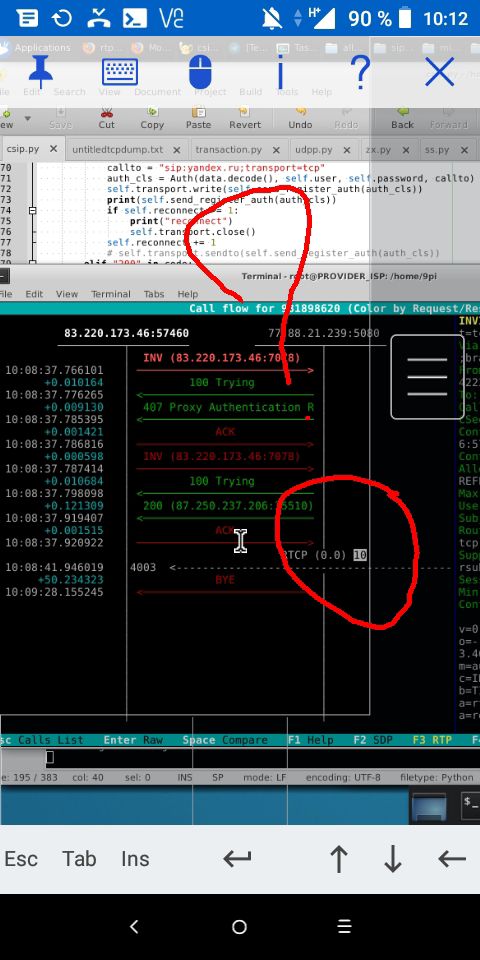Switch to the transaction.py tab
480x960 pixels.
point(229,149)
